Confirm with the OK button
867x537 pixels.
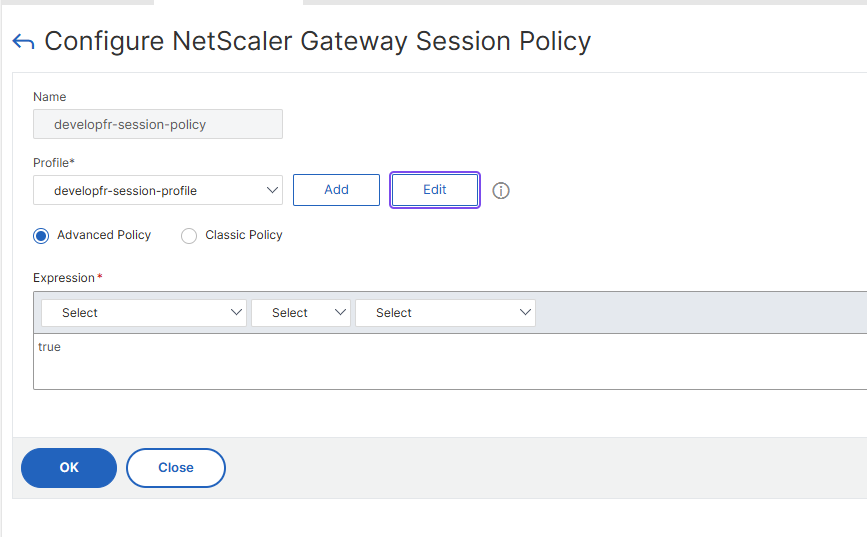[x=69, y=468]
